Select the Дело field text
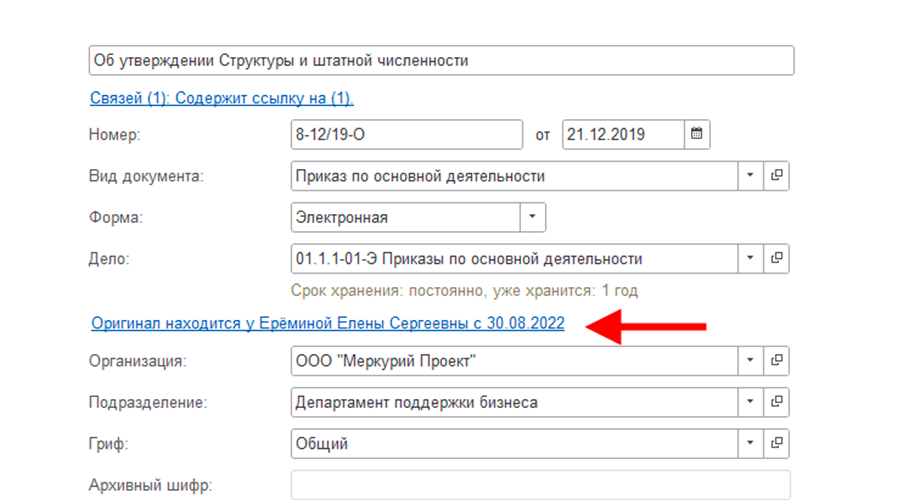 point(514,258)
